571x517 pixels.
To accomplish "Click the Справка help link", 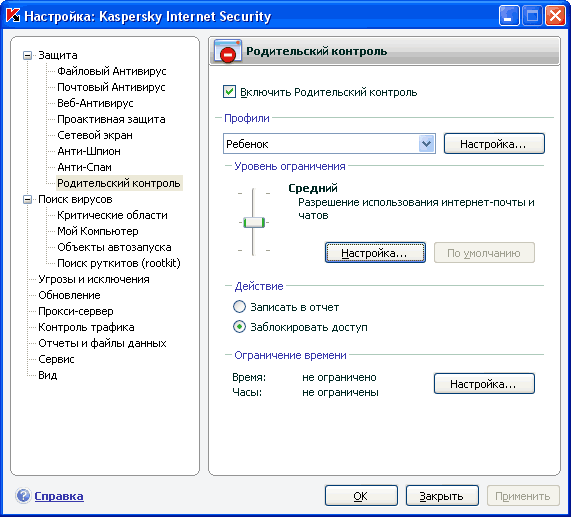I will click(x=59, y=496).
